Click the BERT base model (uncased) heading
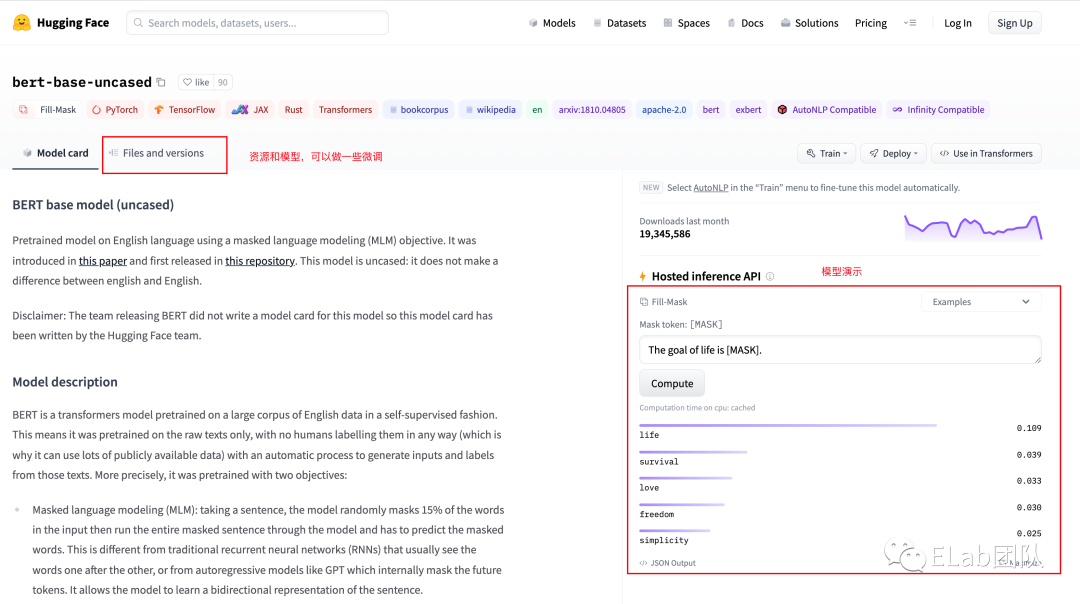The image size is (1080, 604). click(93, 205)
